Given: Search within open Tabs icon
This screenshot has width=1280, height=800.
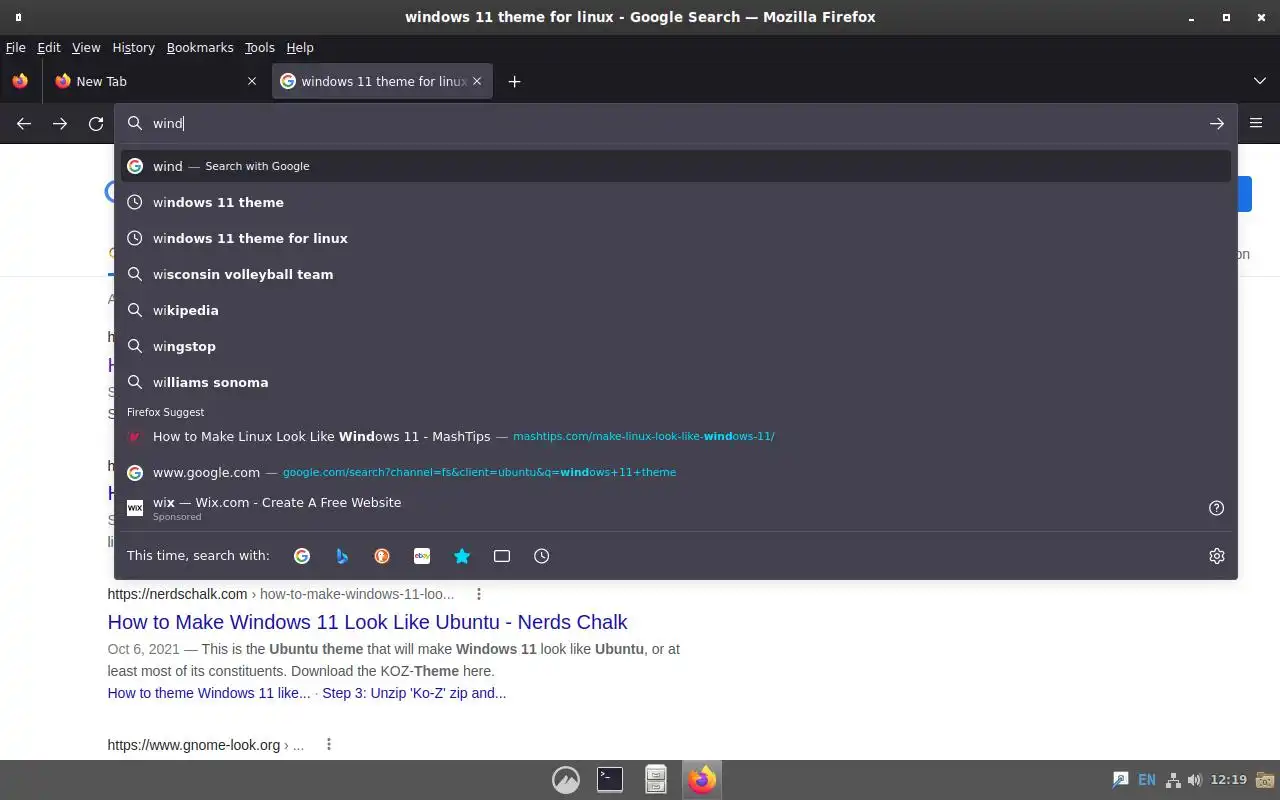Looking at the screenshot, I should (502, 556).
